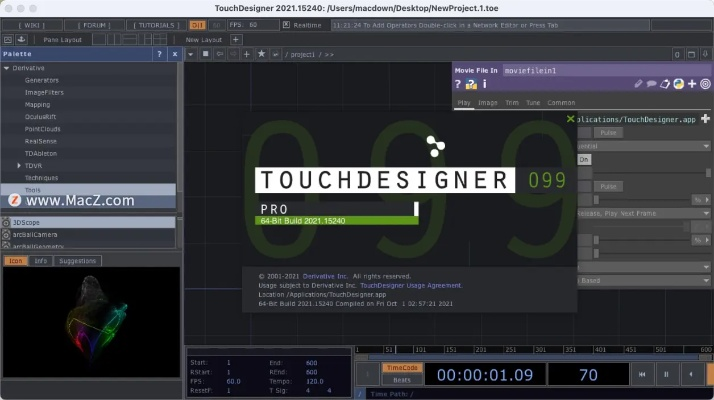Click the operator info 'i' icon
The height and width of the screenshot is (400, 714).
(484, 85)
